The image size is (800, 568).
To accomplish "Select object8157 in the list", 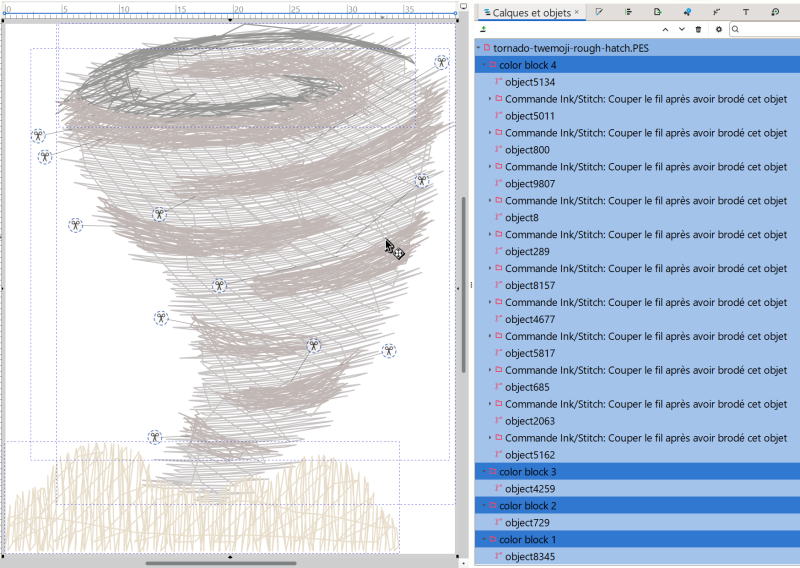I will [x=637, y=285].
